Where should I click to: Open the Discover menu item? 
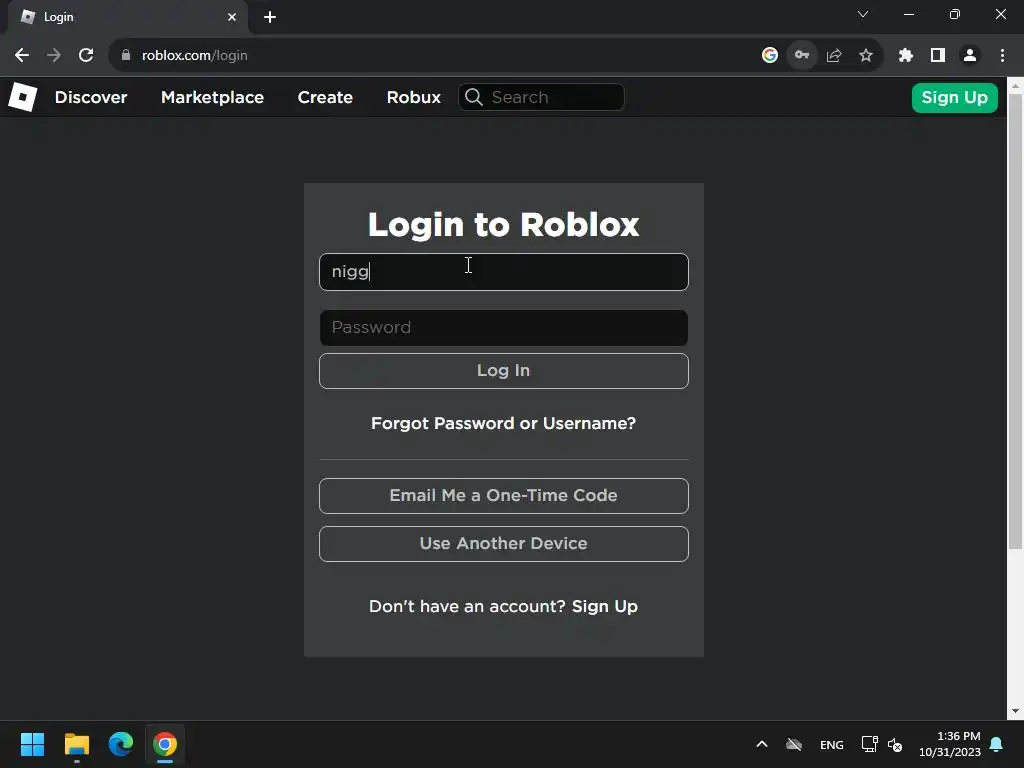coord(91,97)
